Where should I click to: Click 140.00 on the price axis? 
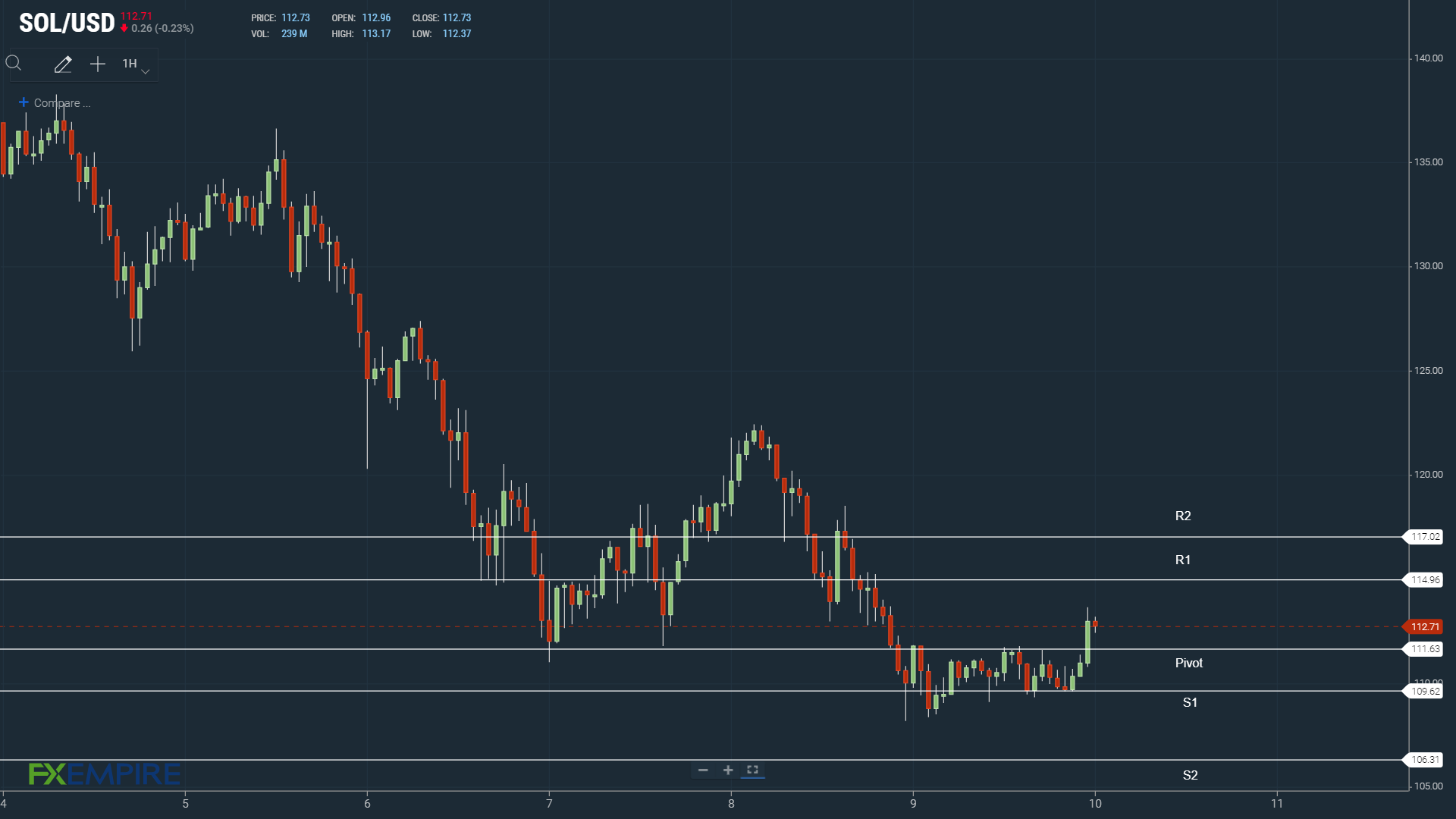(1428, 58)
